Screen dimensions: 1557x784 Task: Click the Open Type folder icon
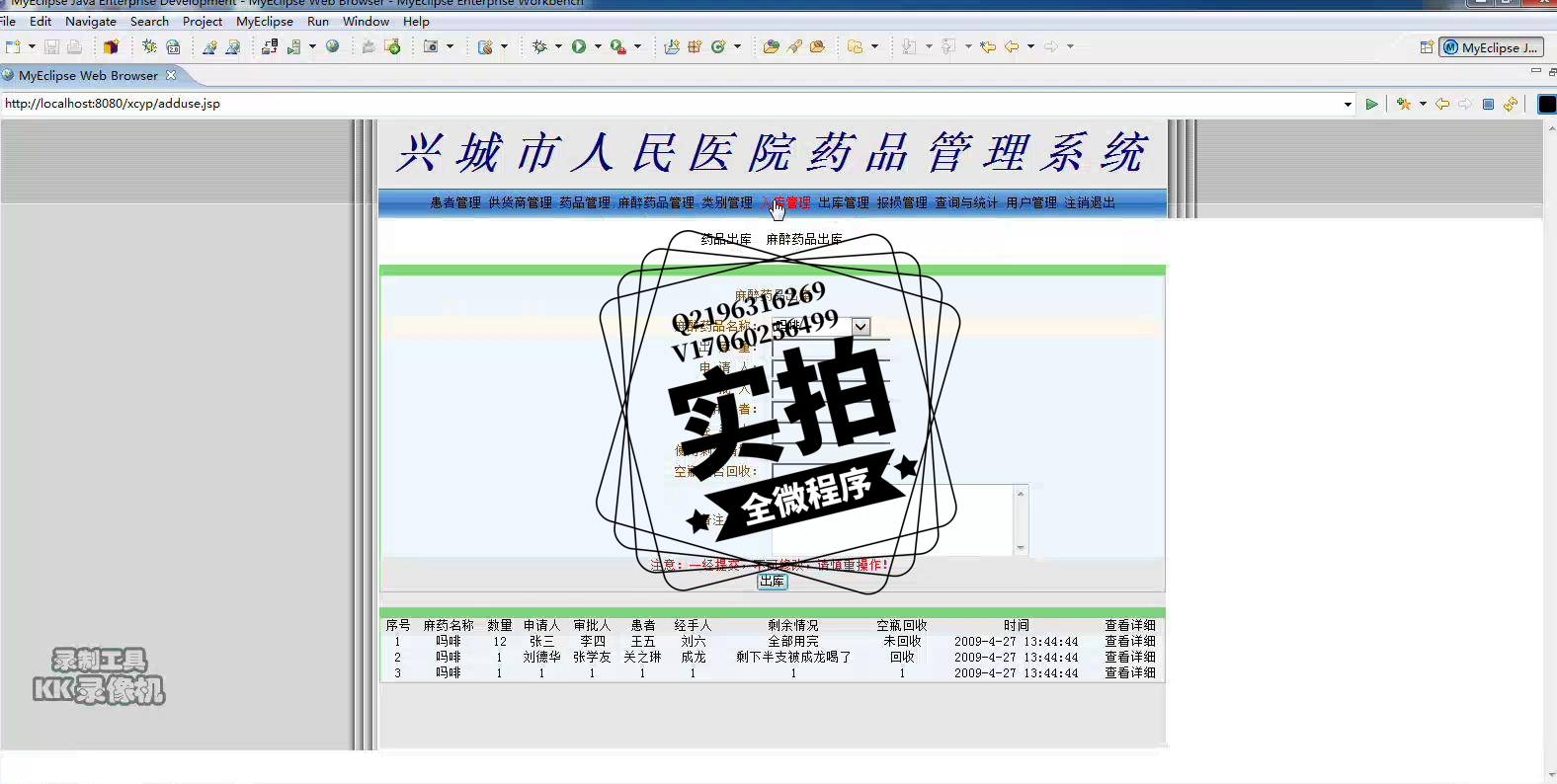[772, 46]
